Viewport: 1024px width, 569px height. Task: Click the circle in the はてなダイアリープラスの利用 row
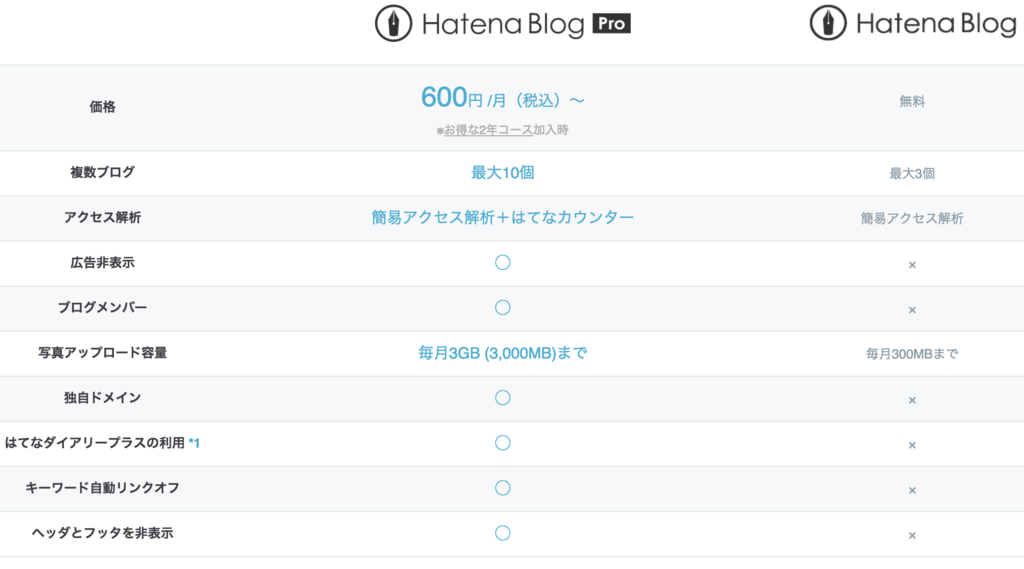503,442
